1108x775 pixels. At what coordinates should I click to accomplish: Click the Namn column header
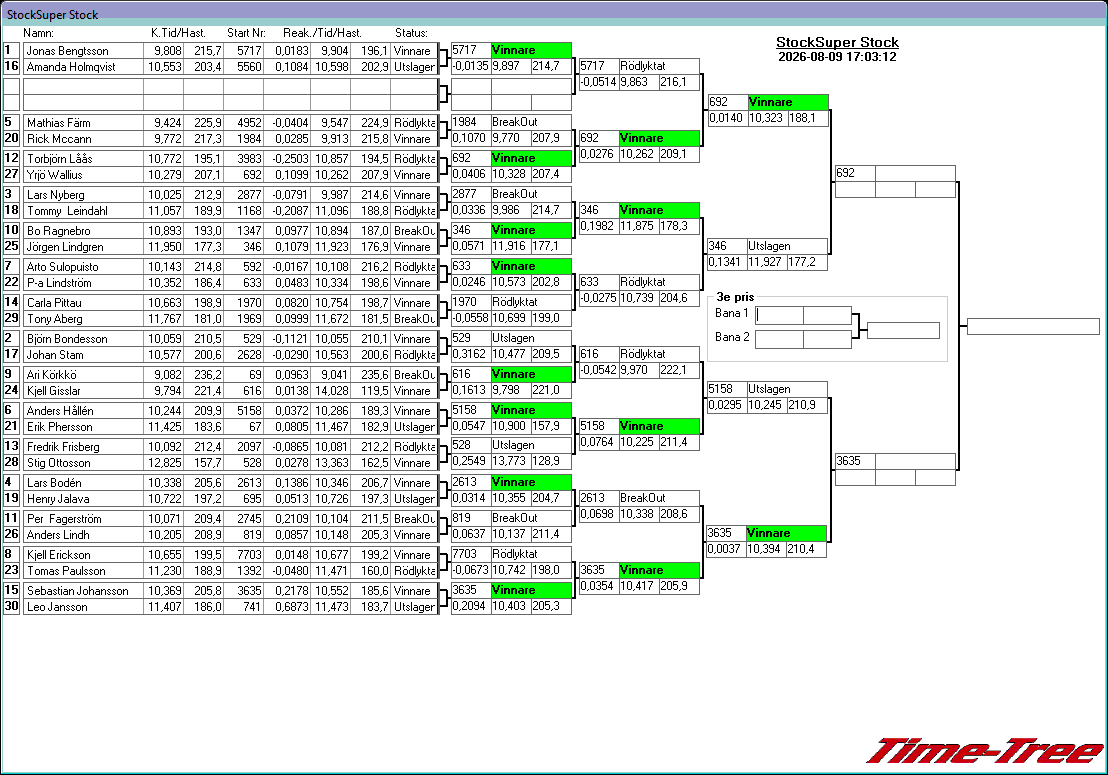point(38,33)
